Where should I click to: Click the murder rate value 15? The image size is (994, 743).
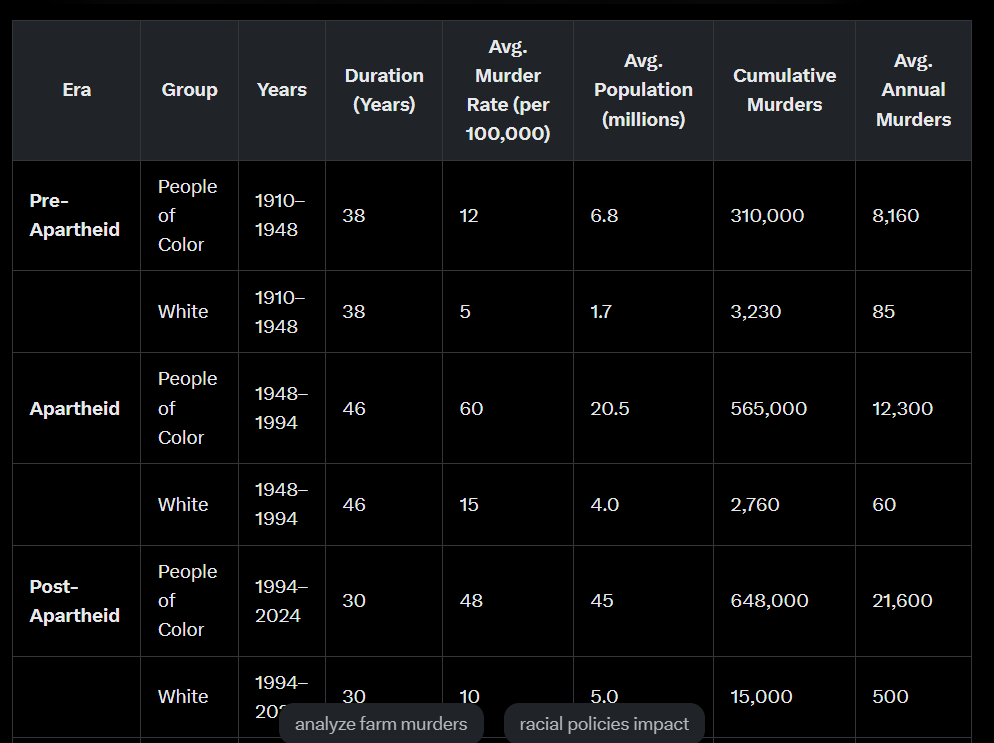click(469, 505)
